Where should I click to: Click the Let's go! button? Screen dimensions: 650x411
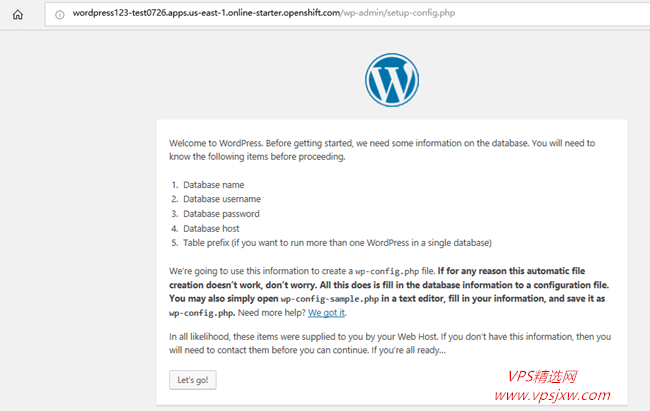193,380
